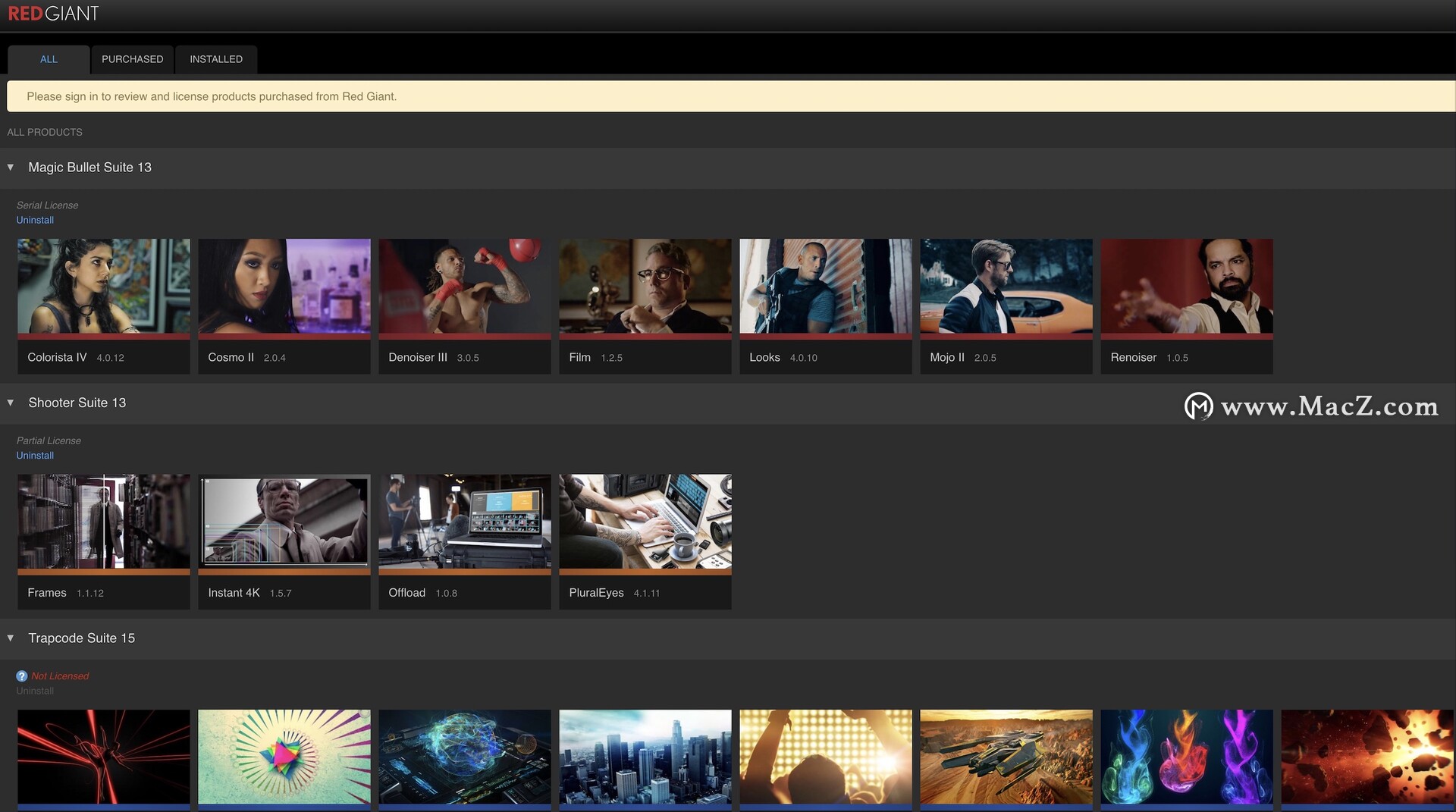Select the asteroid explosion Trapcode thumbnail

coord(1367,757)
